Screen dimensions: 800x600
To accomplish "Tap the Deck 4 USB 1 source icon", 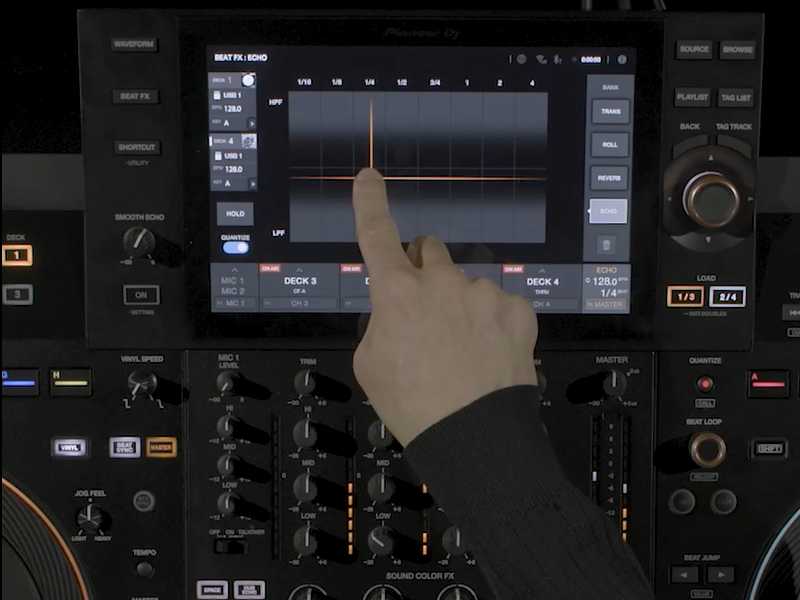I will pyautogui.click(x=218, y=156).
